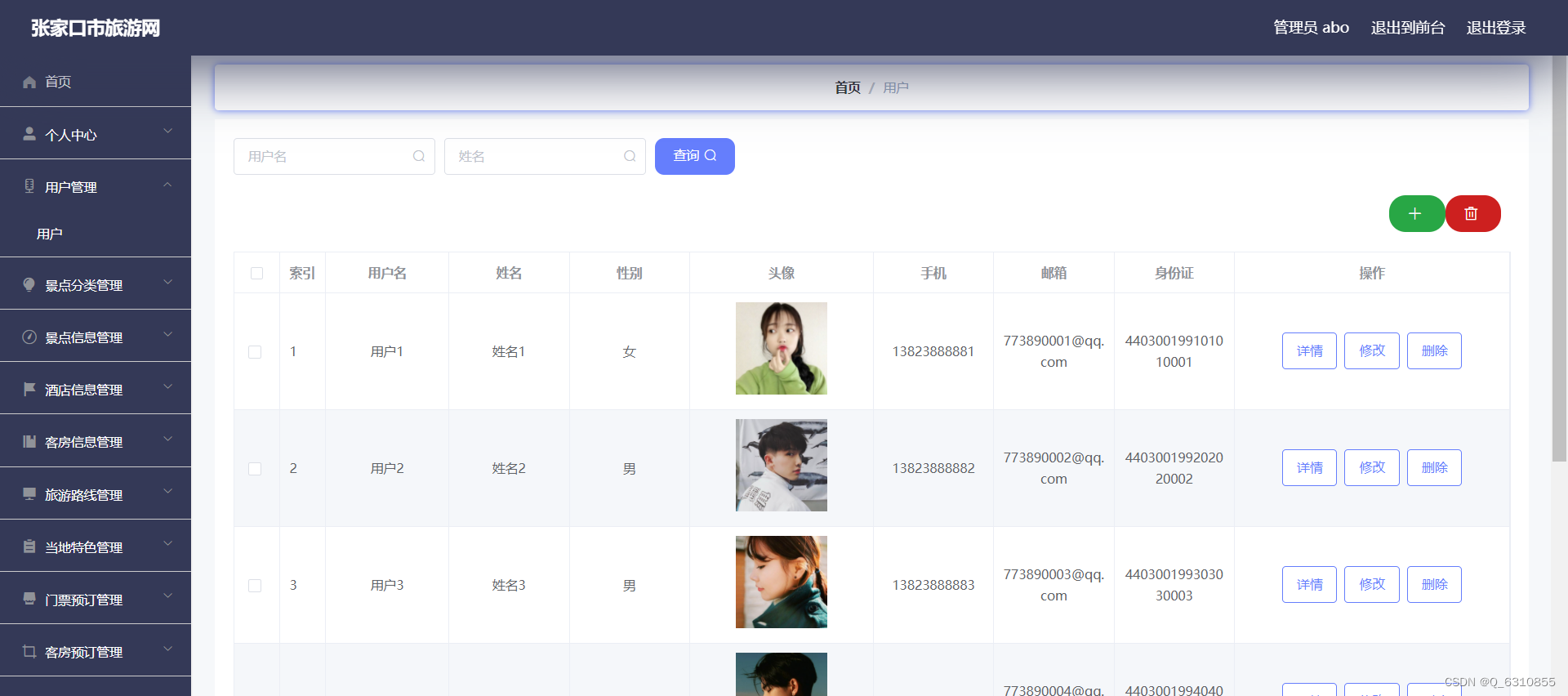The image size is (1568, 696).
Task: Click 修改 for 用户1
Action: pos(1372,350)
